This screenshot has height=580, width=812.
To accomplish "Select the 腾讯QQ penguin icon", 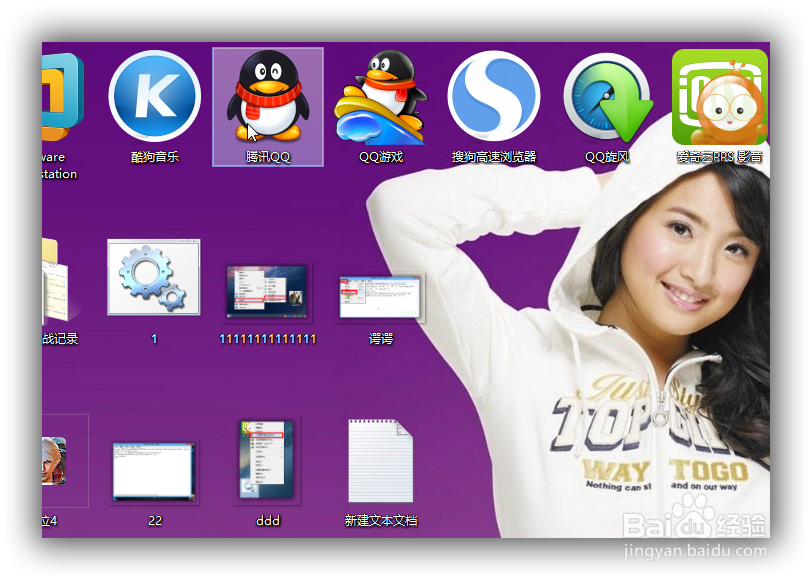I will pyautogui.click(x=268, y=96).
